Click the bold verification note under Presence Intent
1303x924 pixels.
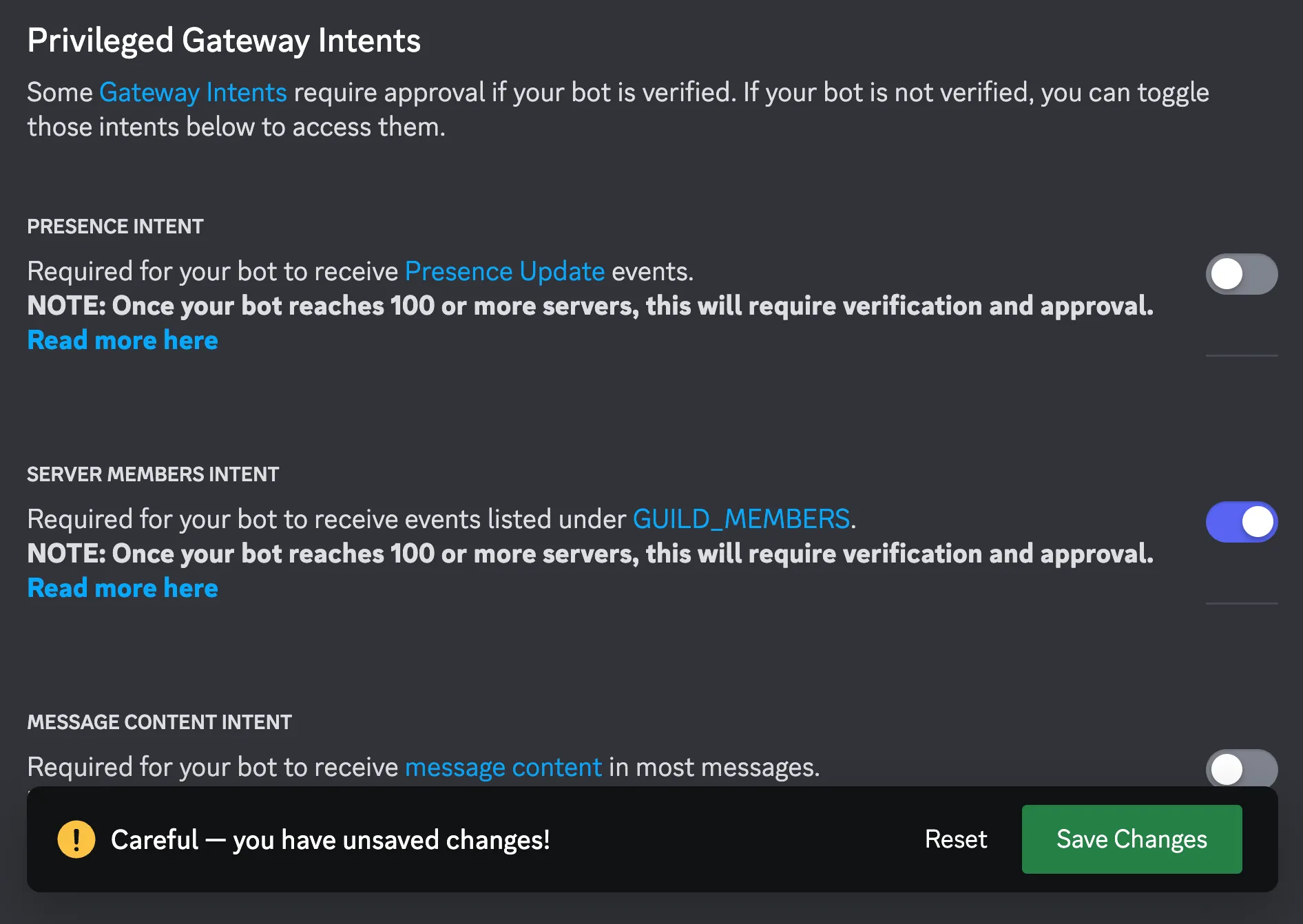pos(590,306)
